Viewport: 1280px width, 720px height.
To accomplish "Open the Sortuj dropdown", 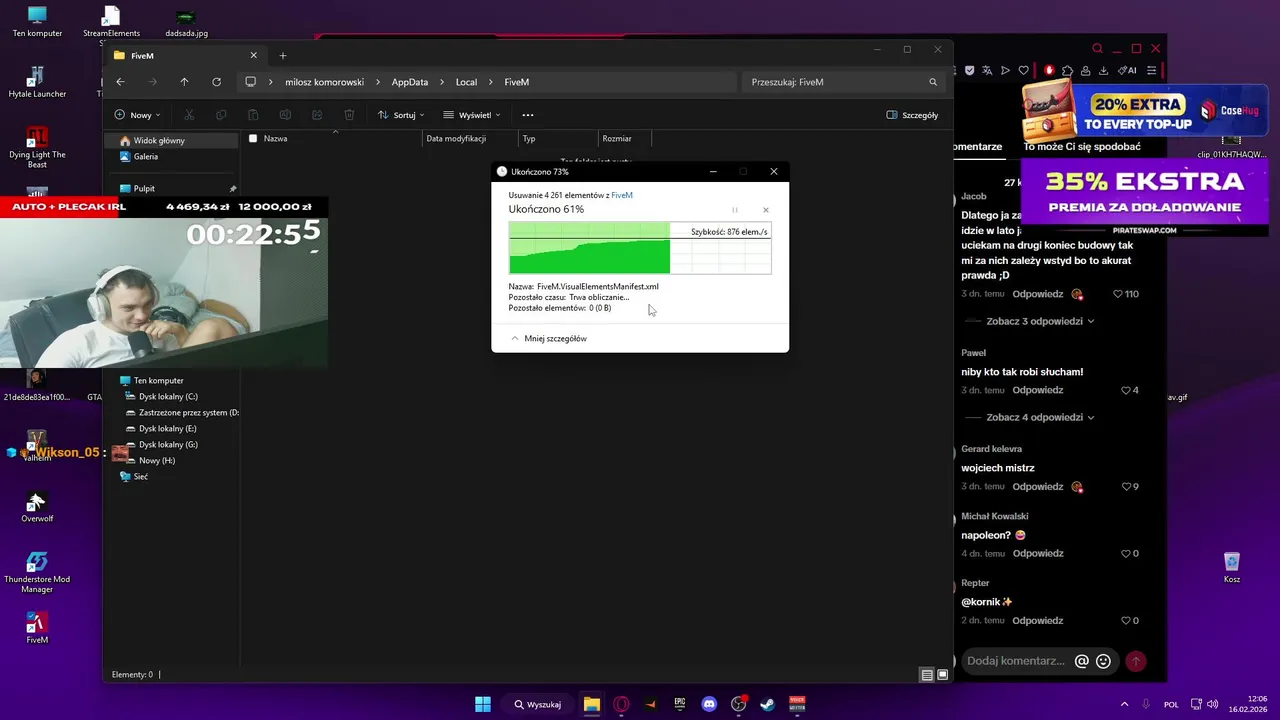I will pyautogui.click(x=401, y=115).
